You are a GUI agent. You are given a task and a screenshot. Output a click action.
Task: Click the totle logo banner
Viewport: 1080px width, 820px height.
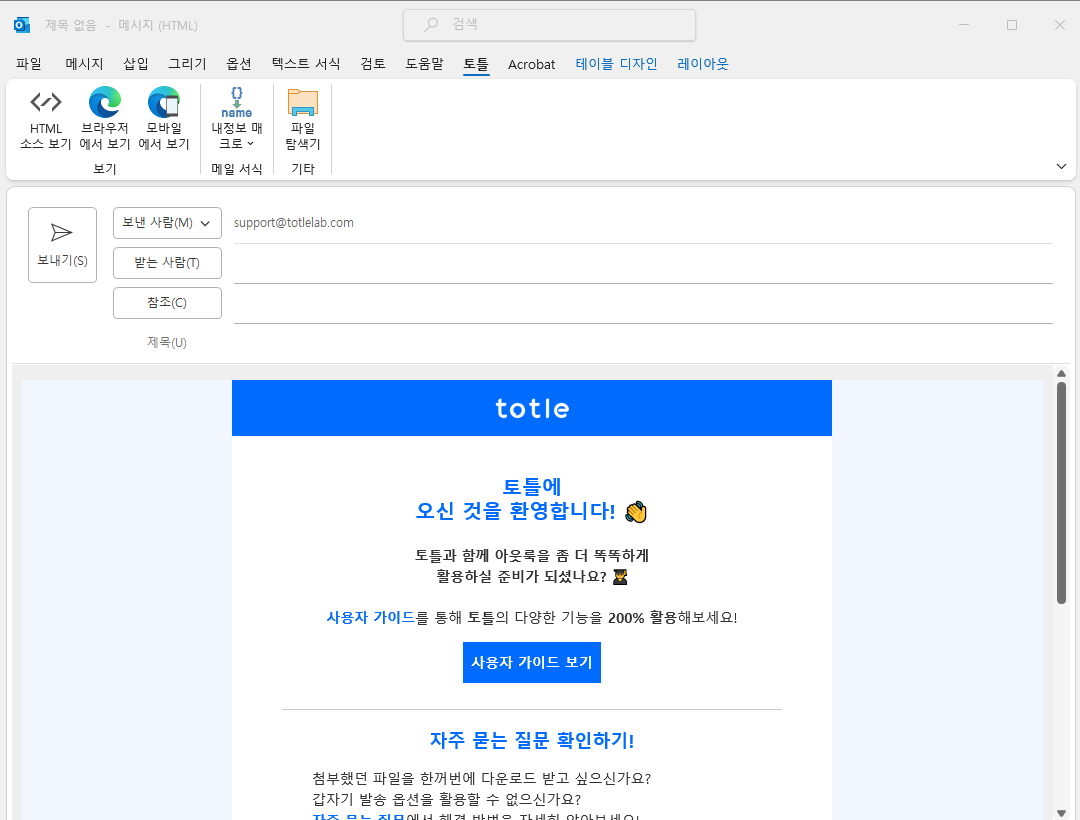pos(532,408)
